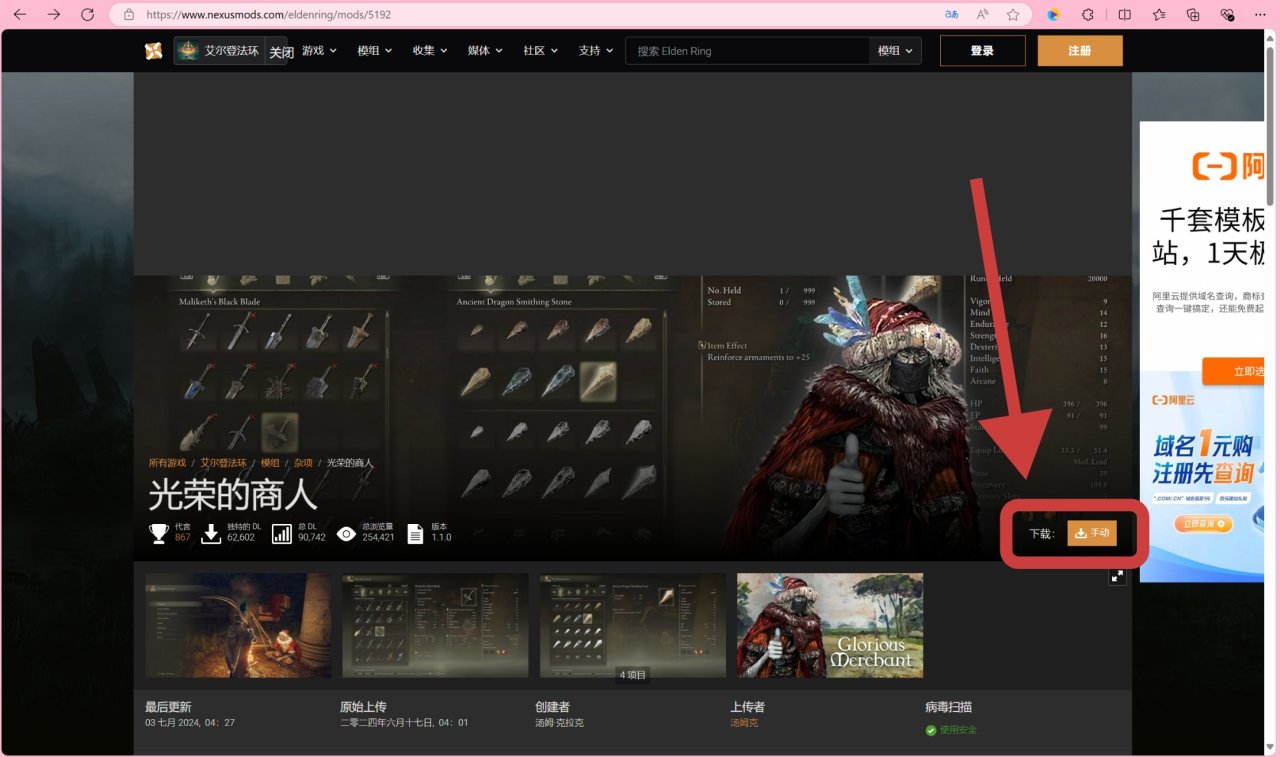Click 关闭 next to the game name
This screenshot has height=757, width=1280.
click(281, 52)
